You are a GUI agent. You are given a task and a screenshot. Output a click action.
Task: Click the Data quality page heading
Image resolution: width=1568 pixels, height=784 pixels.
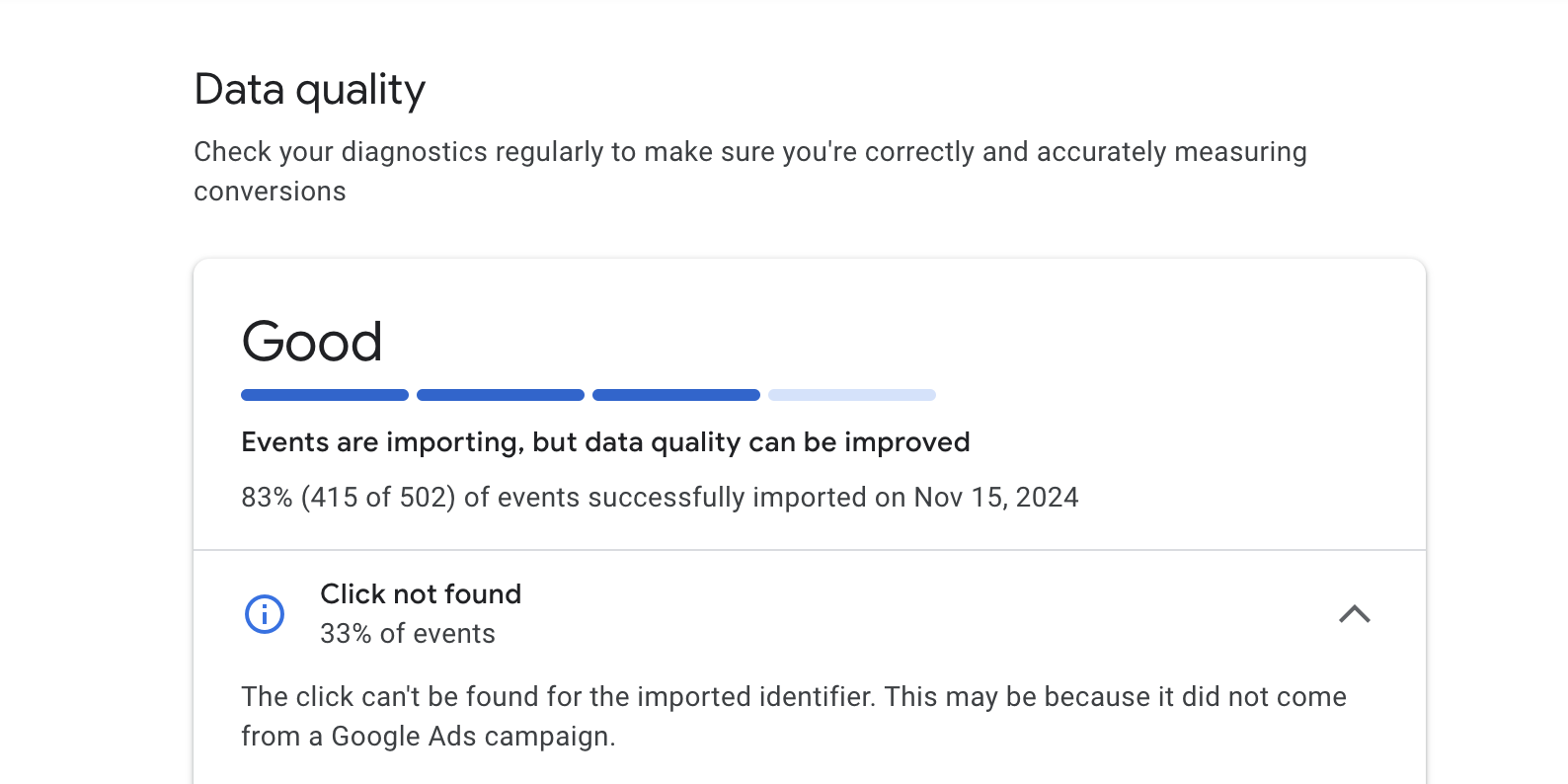(309, 90)
